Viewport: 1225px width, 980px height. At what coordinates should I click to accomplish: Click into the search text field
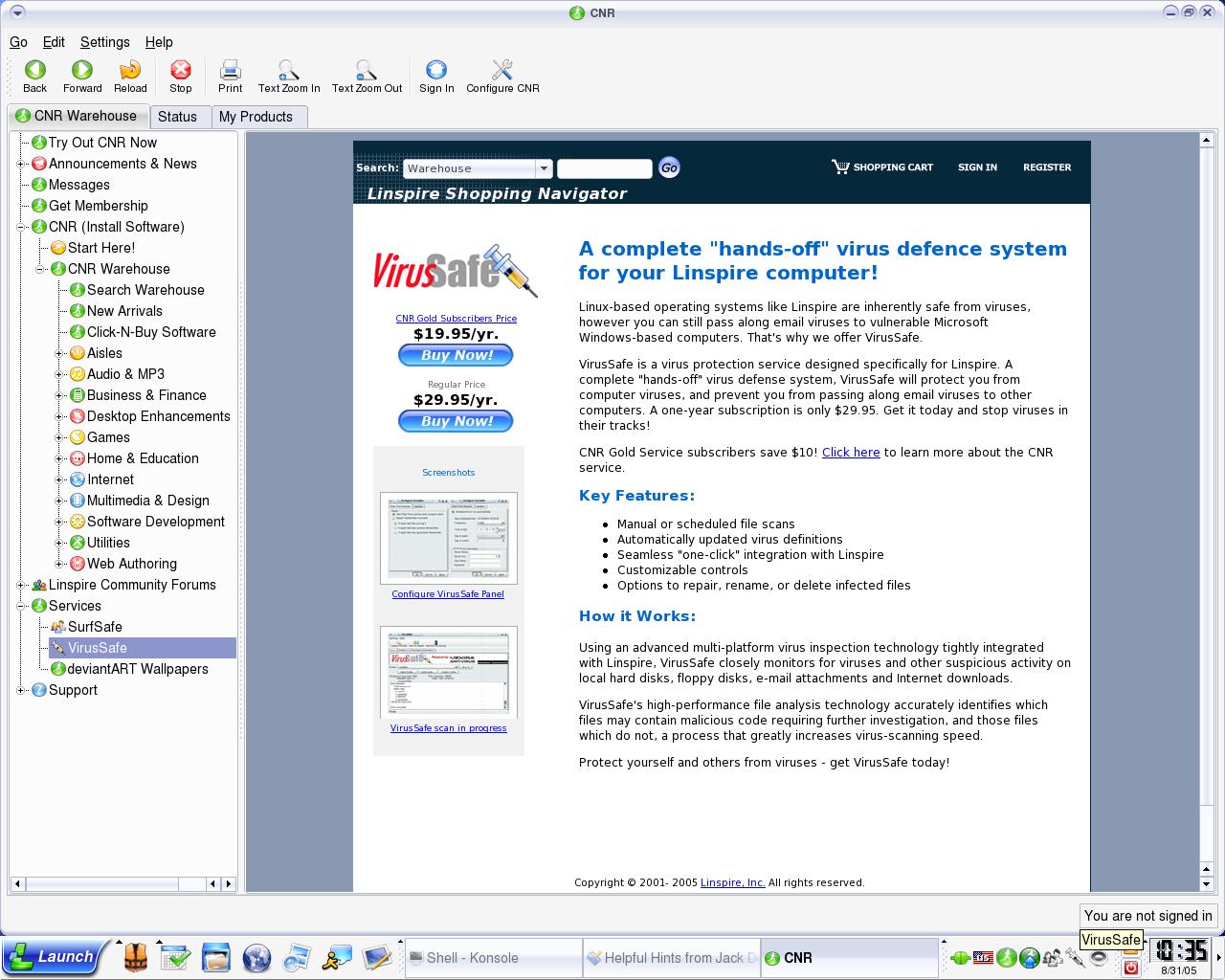point(605,168)
